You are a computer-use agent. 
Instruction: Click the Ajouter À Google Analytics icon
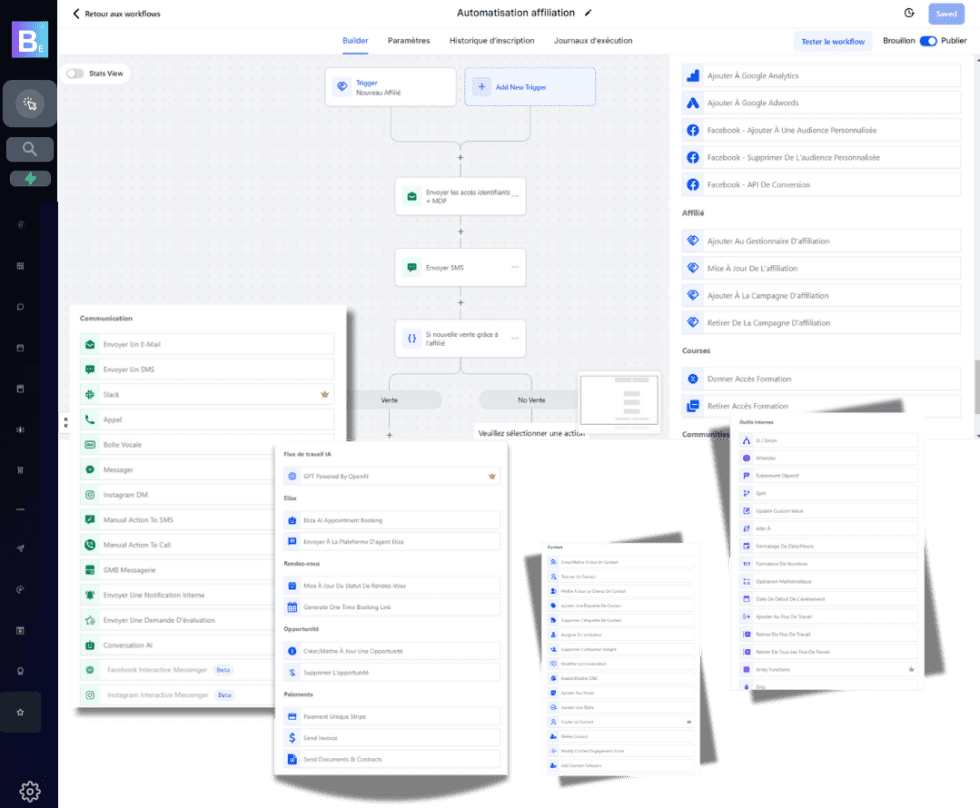(x=690, y=75)
